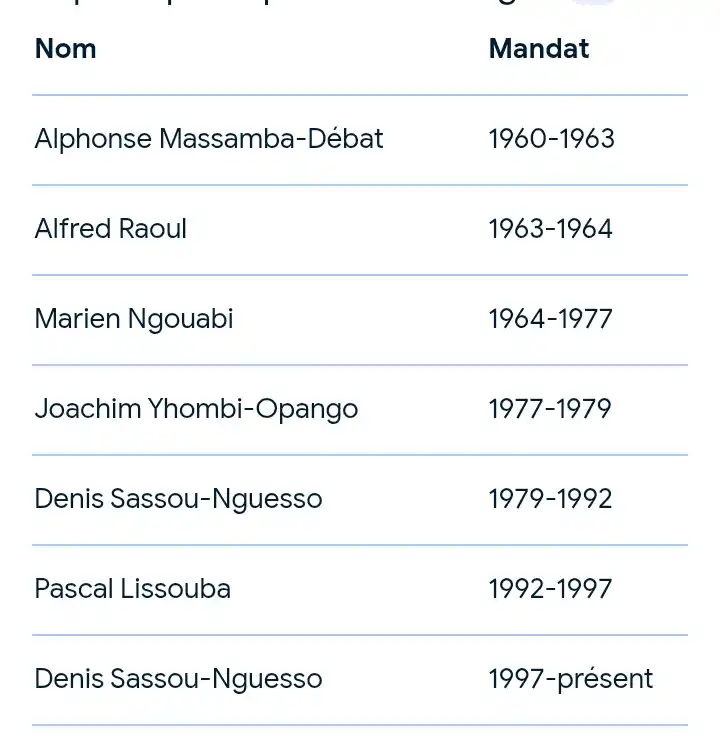
Task: Click the Nom column header
Action: [x=65, y=49]
